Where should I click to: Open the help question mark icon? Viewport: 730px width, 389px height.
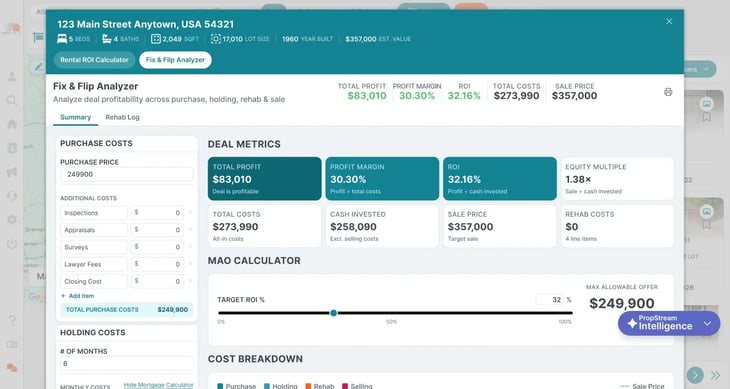(12, 320)
